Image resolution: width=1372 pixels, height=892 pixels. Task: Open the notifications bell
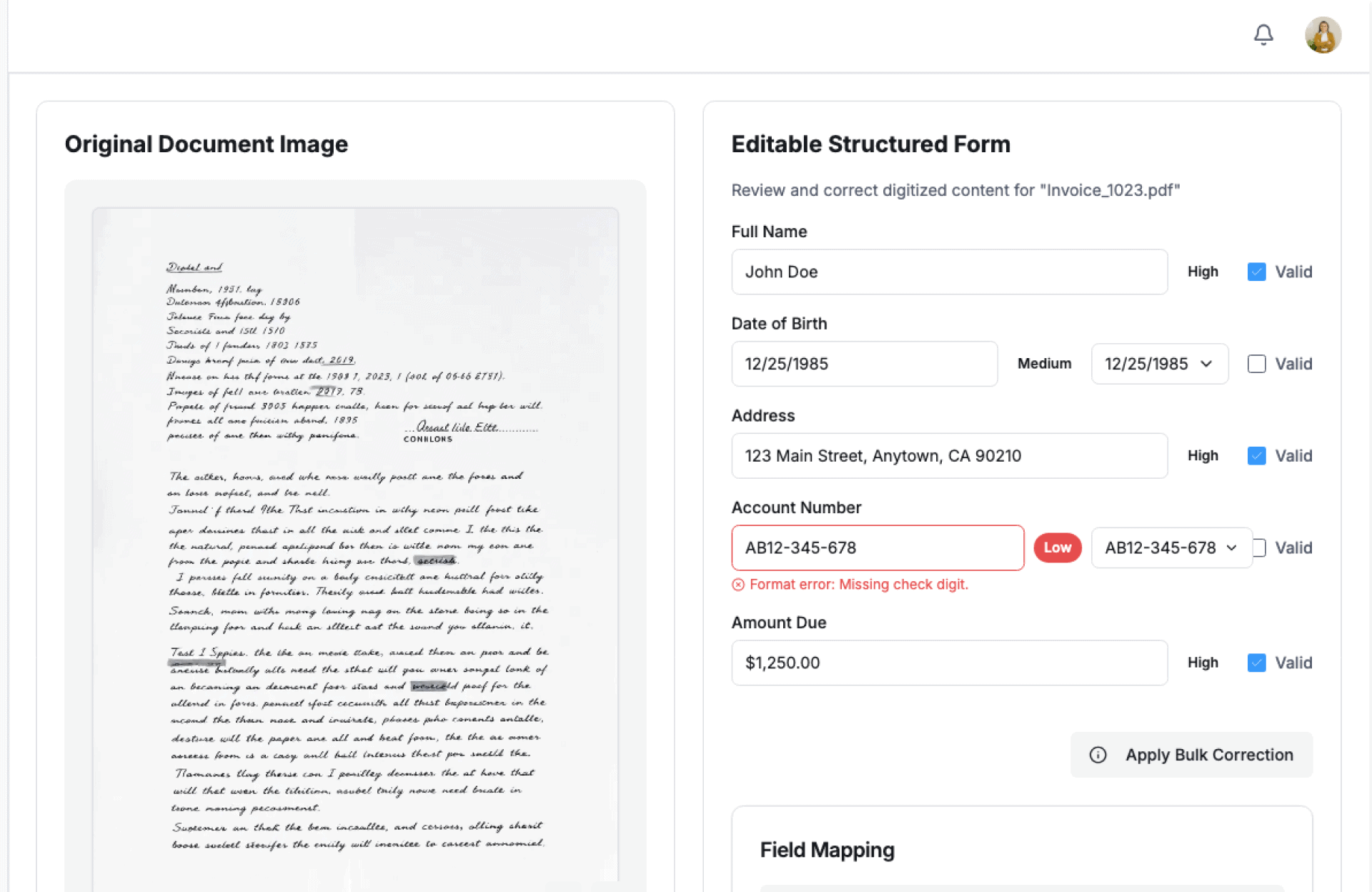pos(1263,34)
